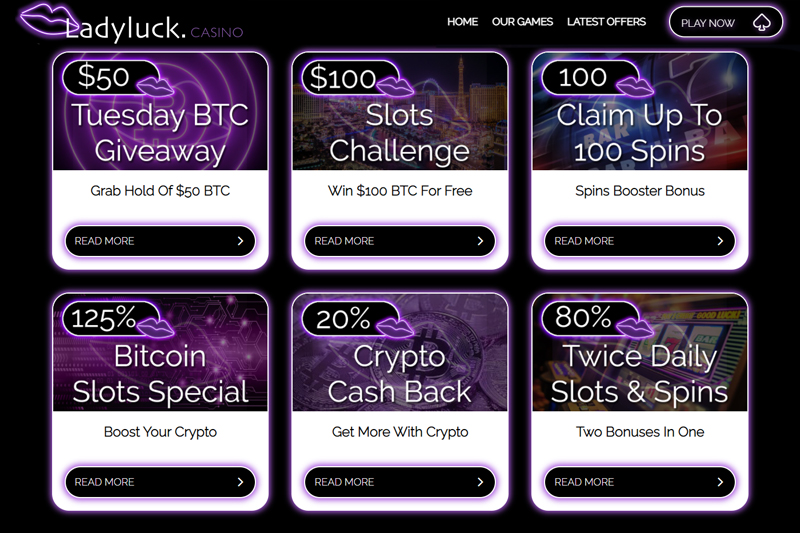The image size is (800, 533).
Task: Click the Ladyluck Casino lips logo
Action: click(48, 19)
